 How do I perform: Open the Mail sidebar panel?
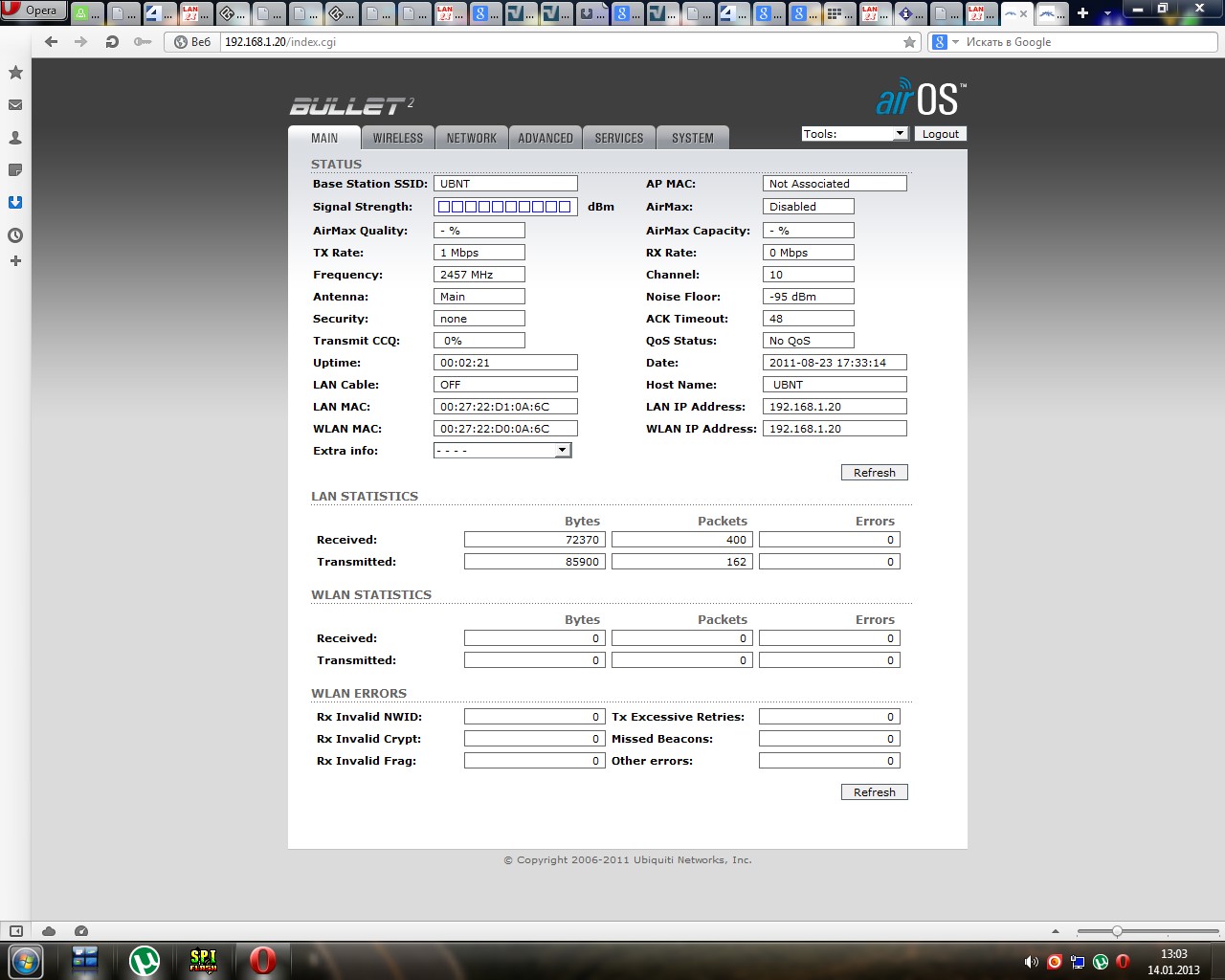coord(15,105)
